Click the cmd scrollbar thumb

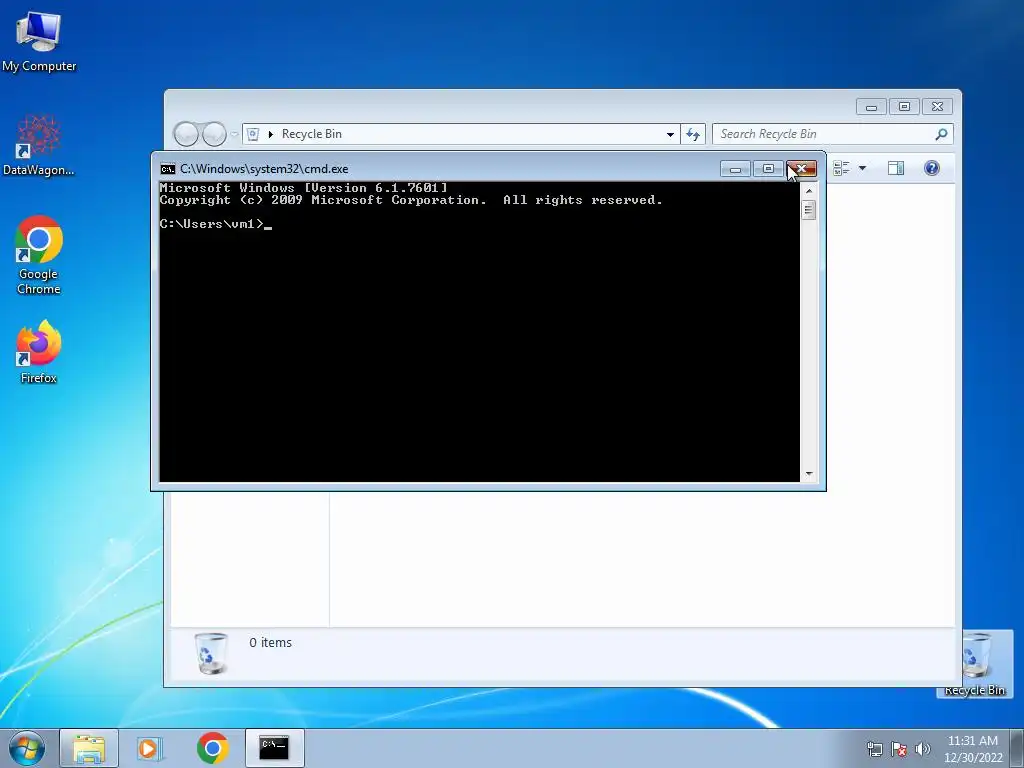click(809, 210)
